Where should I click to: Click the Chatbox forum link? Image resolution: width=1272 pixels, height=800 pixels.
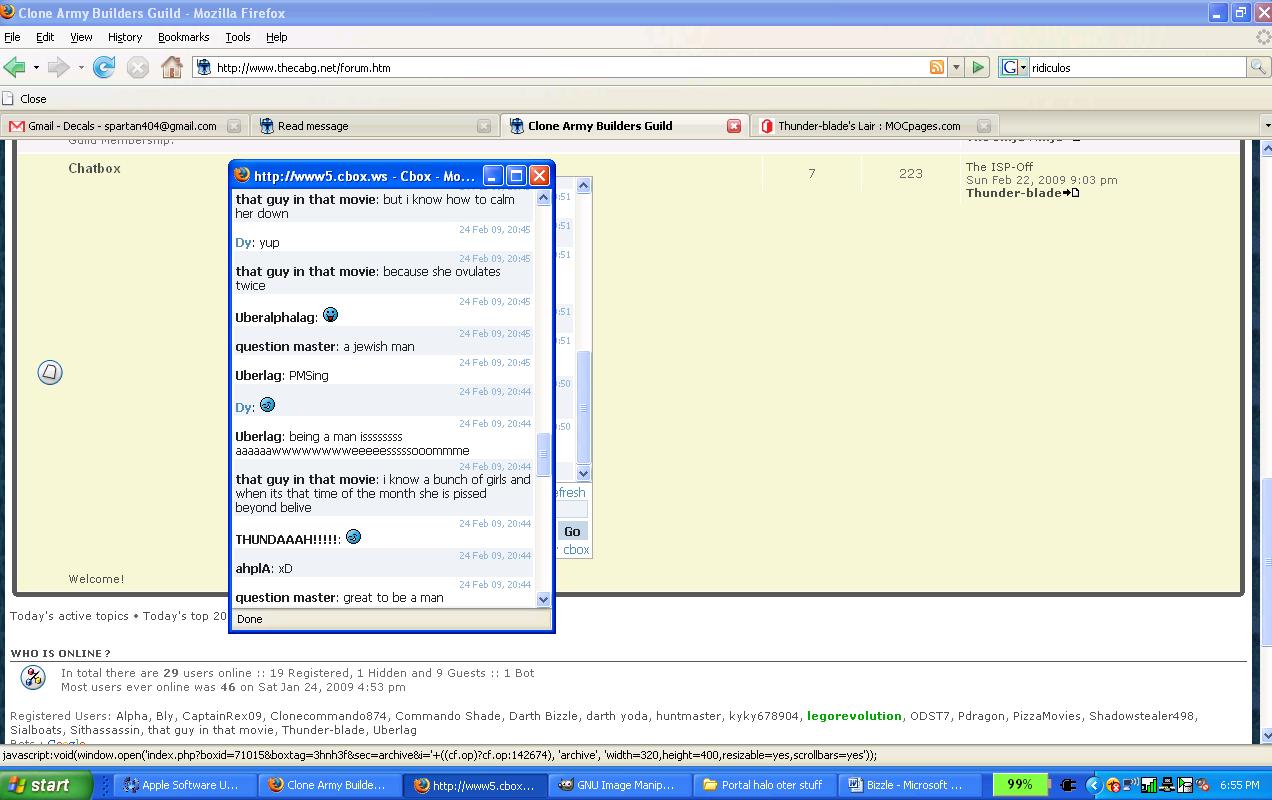point(94,168)
